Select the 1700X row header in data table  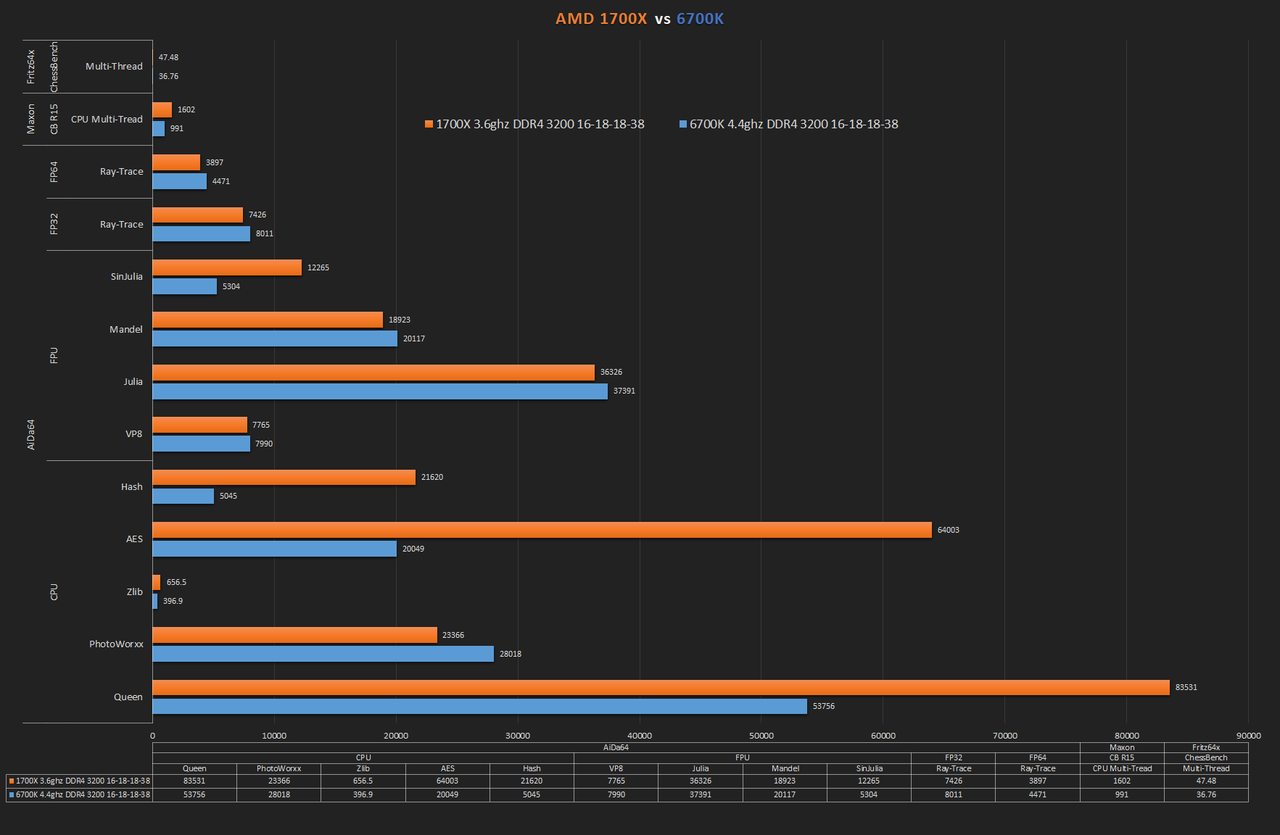[78, 780]
